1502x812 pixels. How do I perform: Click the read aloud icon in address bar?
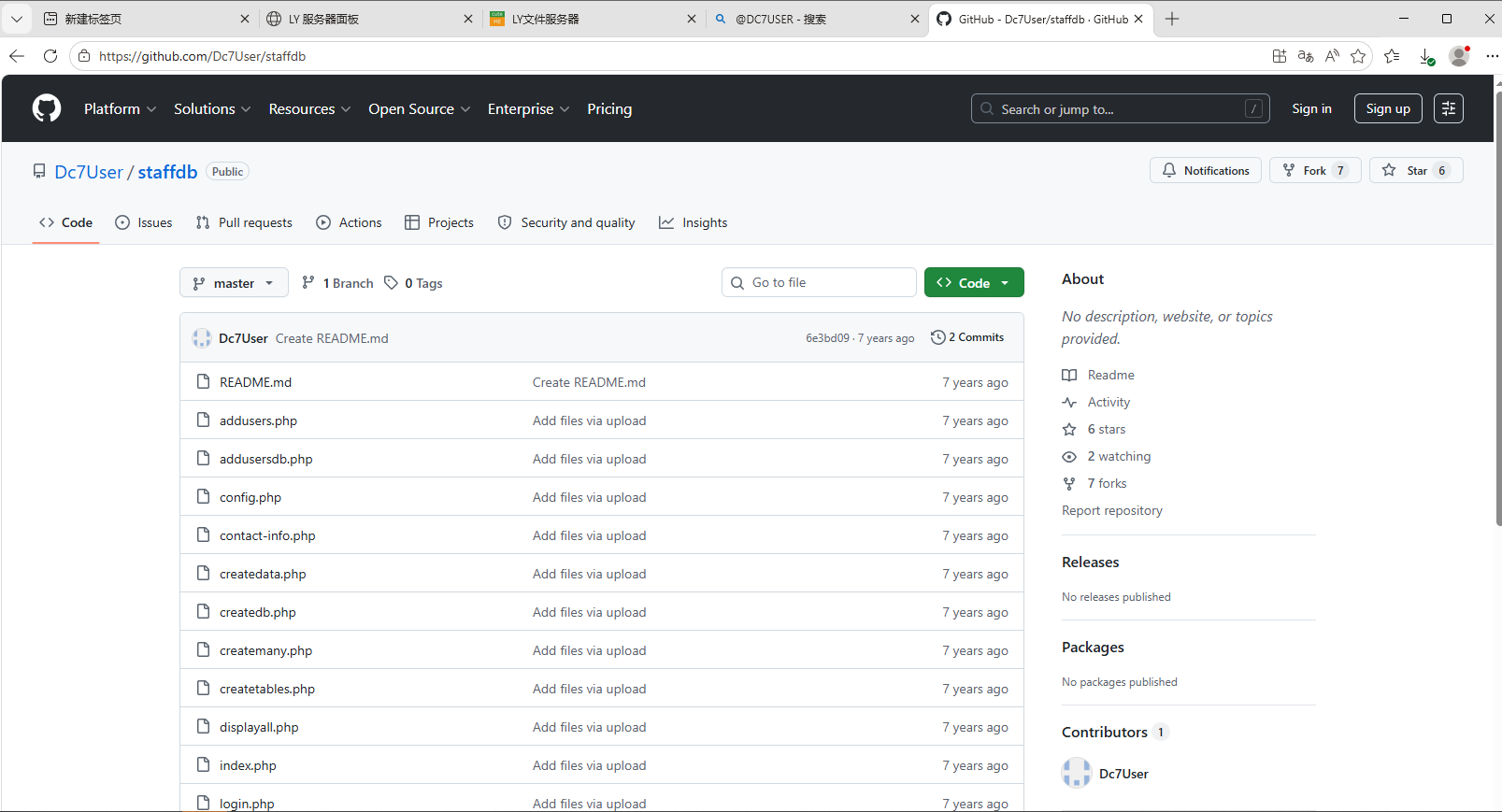tap(1332, 56)
